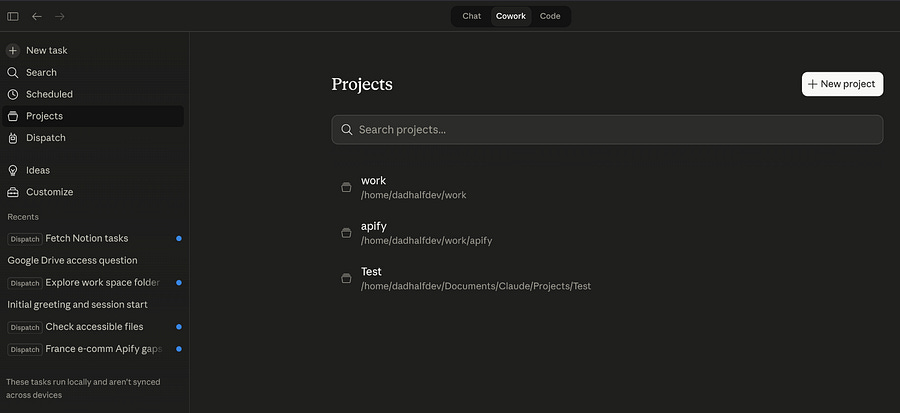Open the Customize section

[49, 192]
